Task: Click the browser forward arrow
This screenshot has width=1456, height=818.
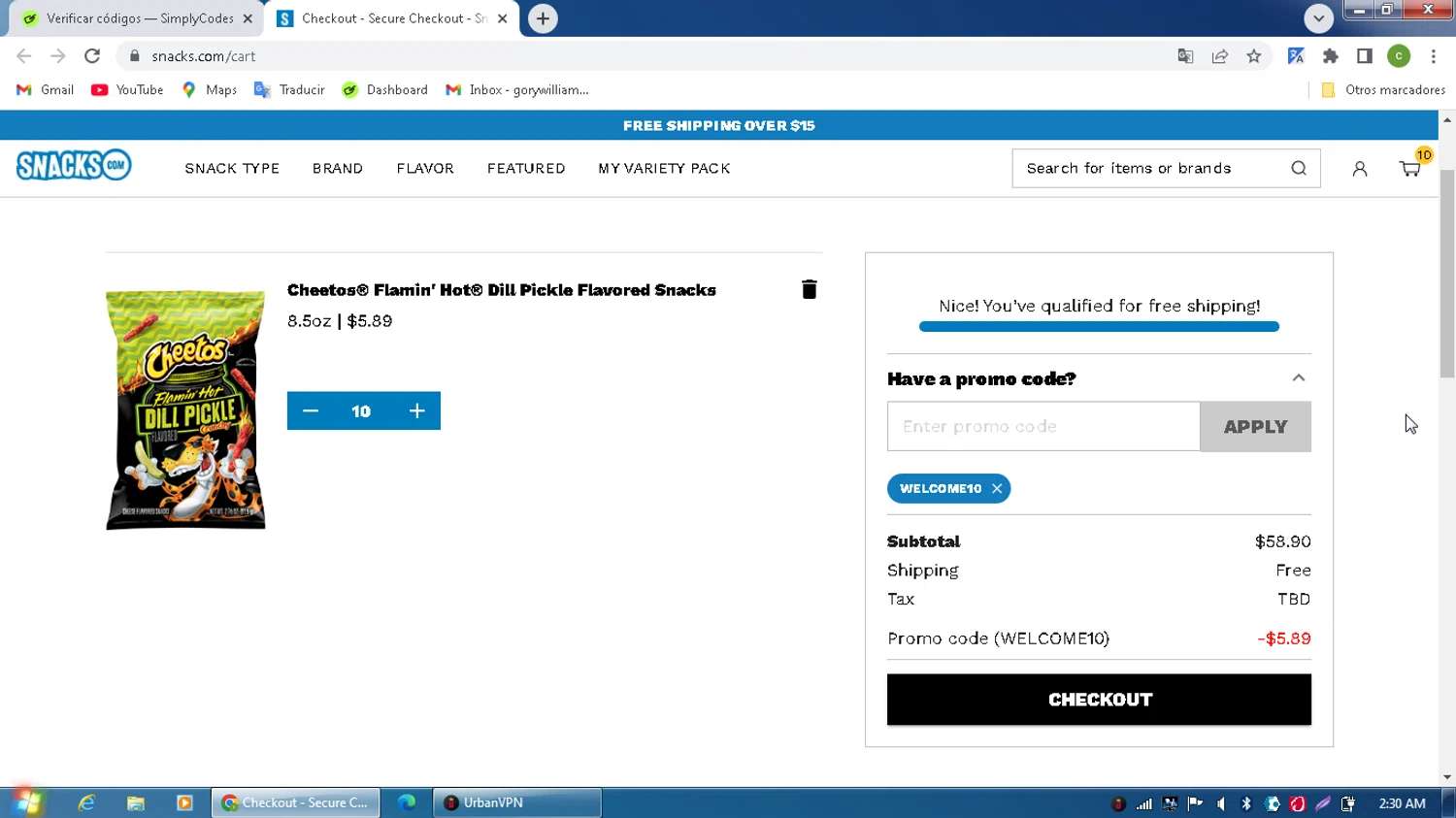Action: [x=58, y=56]
